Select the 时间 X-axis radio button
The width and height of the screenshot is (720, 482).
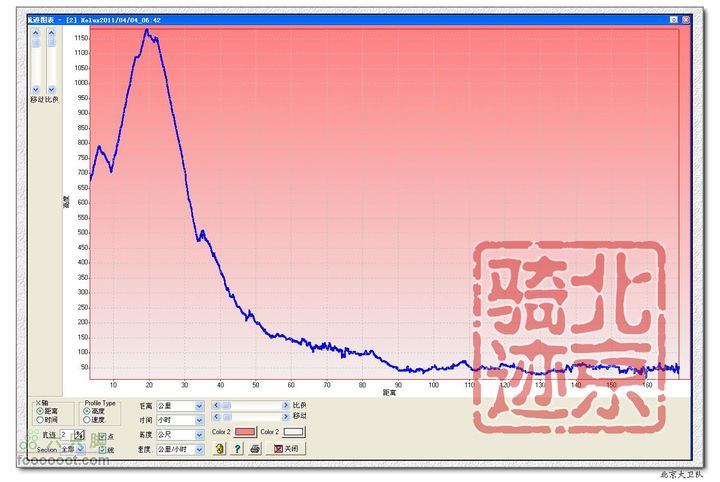[40, 420]
